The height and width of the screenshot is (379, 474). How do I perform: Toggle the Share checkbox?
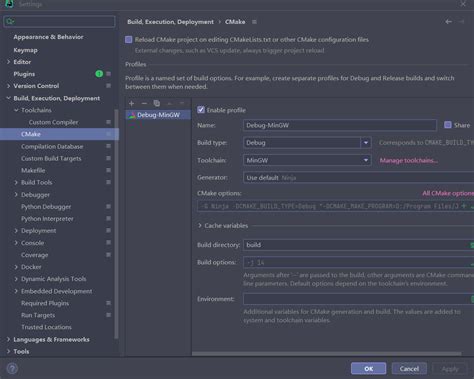click(x=448, y=125)
